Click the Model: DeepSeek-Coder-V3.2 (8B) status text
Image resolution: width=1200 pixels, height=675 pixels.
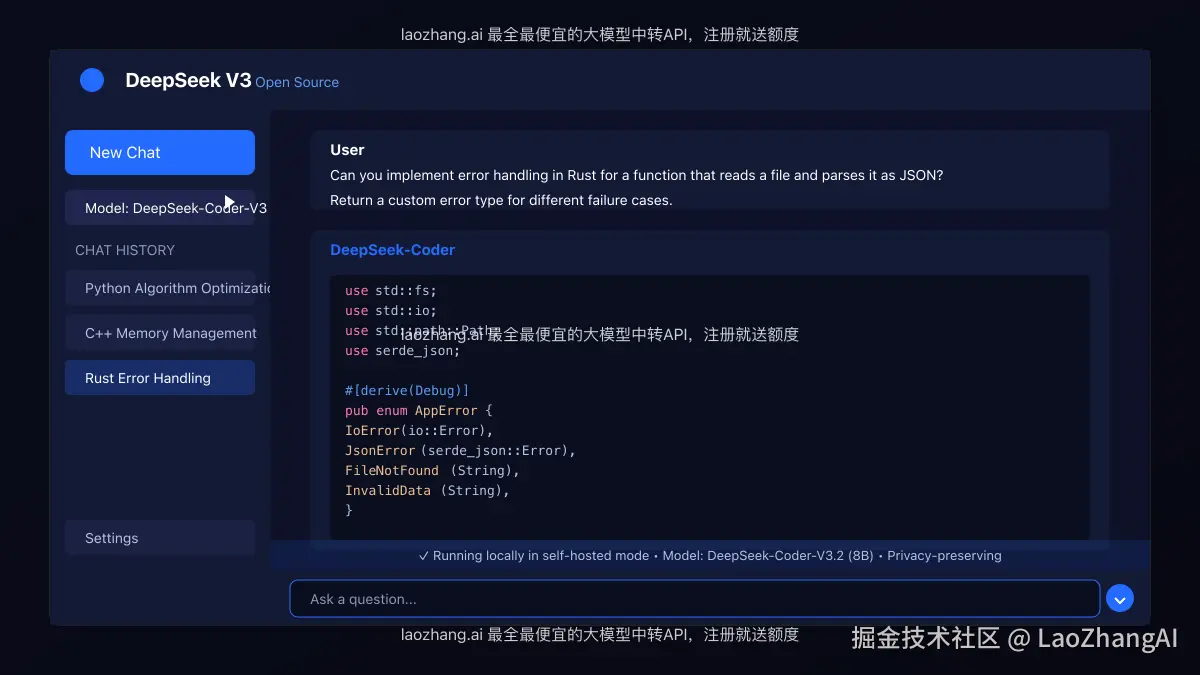(768, 555)
